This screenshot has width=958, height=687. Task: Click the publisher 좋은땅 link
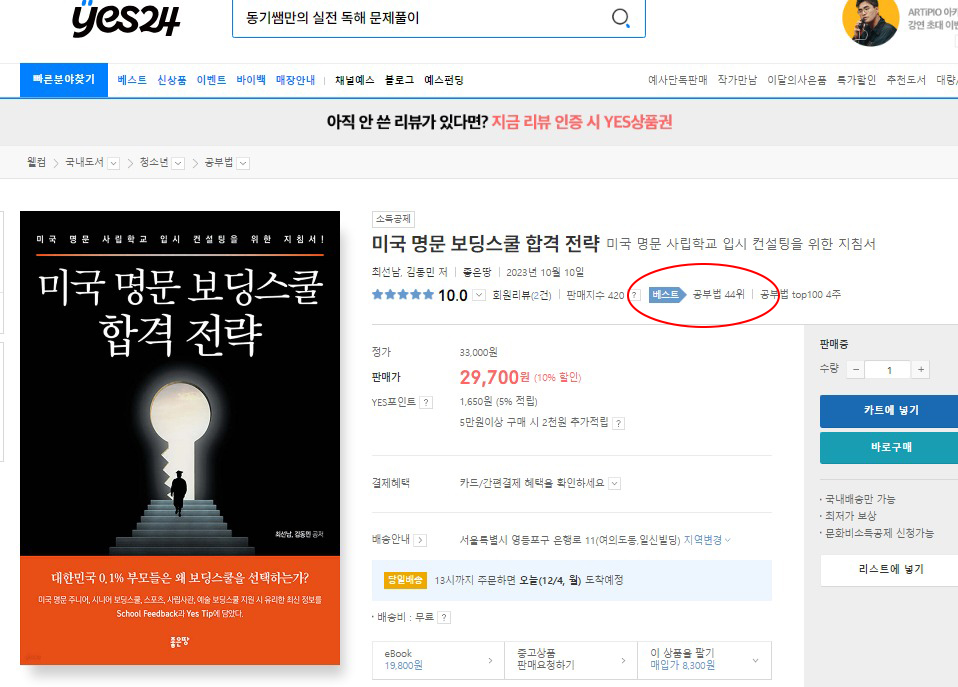[x=477, y=272]
